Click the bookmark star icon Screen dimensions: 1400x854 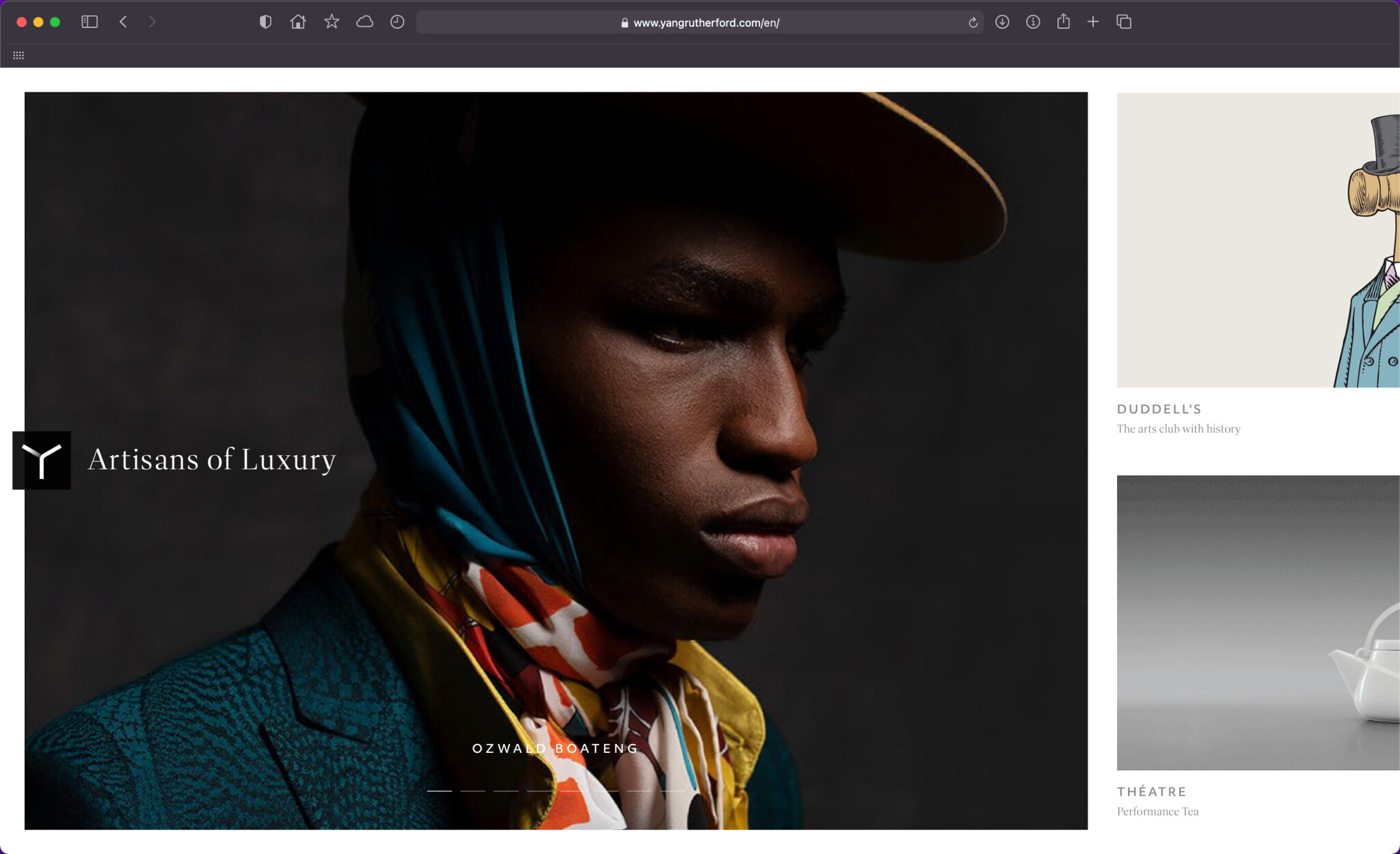pos(332,22)
